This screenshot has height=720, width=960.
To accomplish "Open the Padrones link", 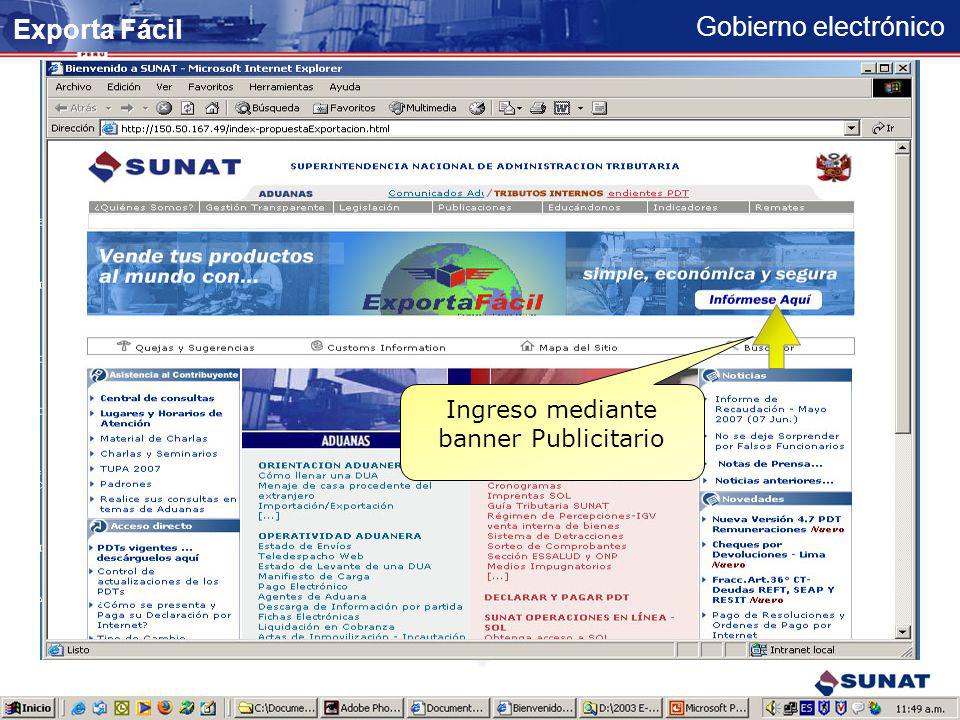I will coord(126,484).
